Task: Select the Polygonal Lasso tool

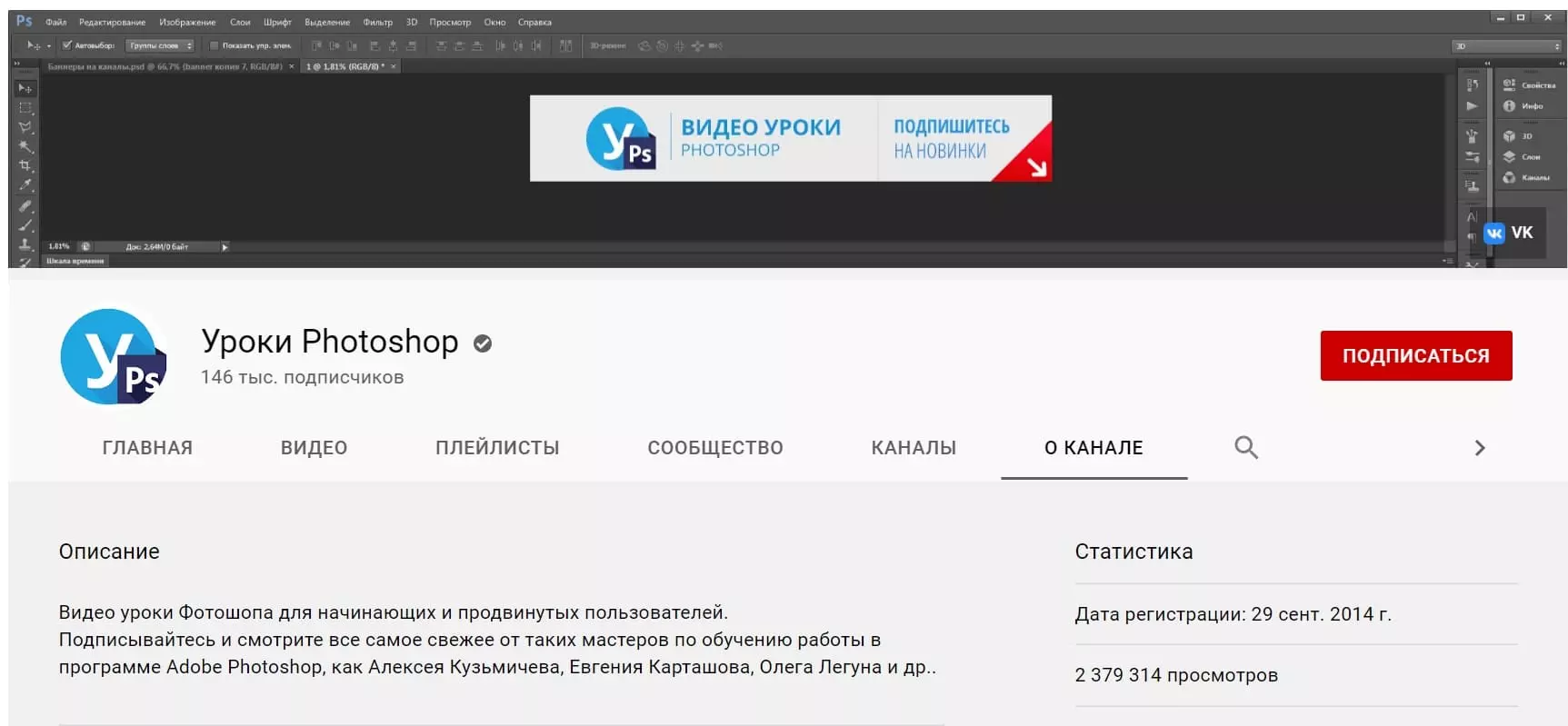Action: coord(25,127)
